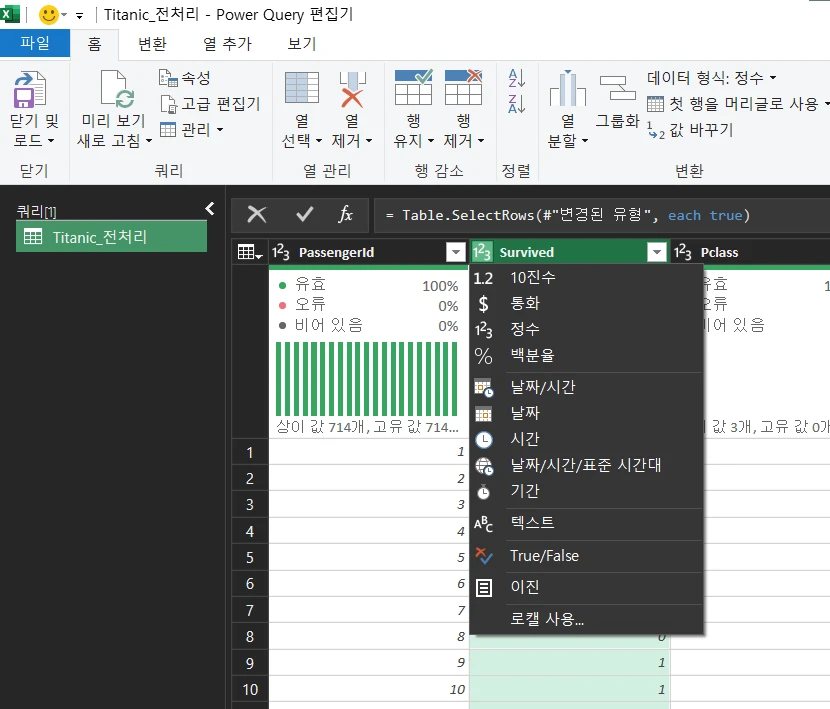Click the 그룹화 icon
830x709 pixels.
tap(617, 90)
